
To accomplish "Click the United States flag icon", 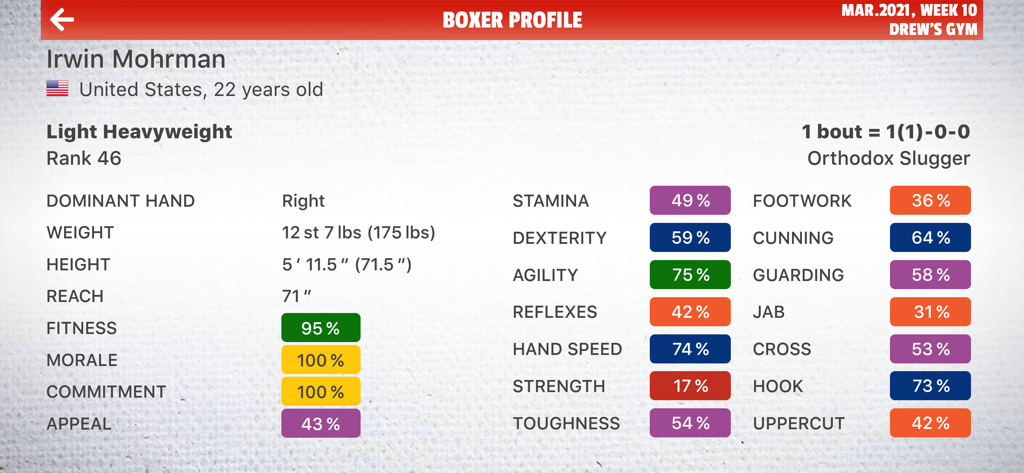I will point(58,89).
